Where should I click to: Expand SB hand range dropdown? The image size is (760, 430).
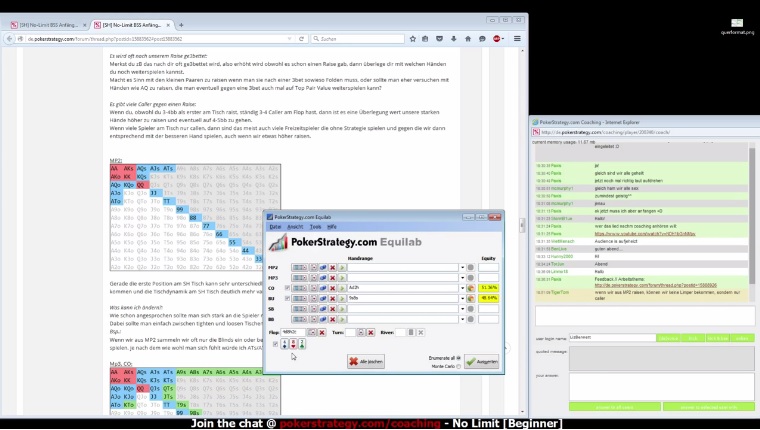(462, 309)
